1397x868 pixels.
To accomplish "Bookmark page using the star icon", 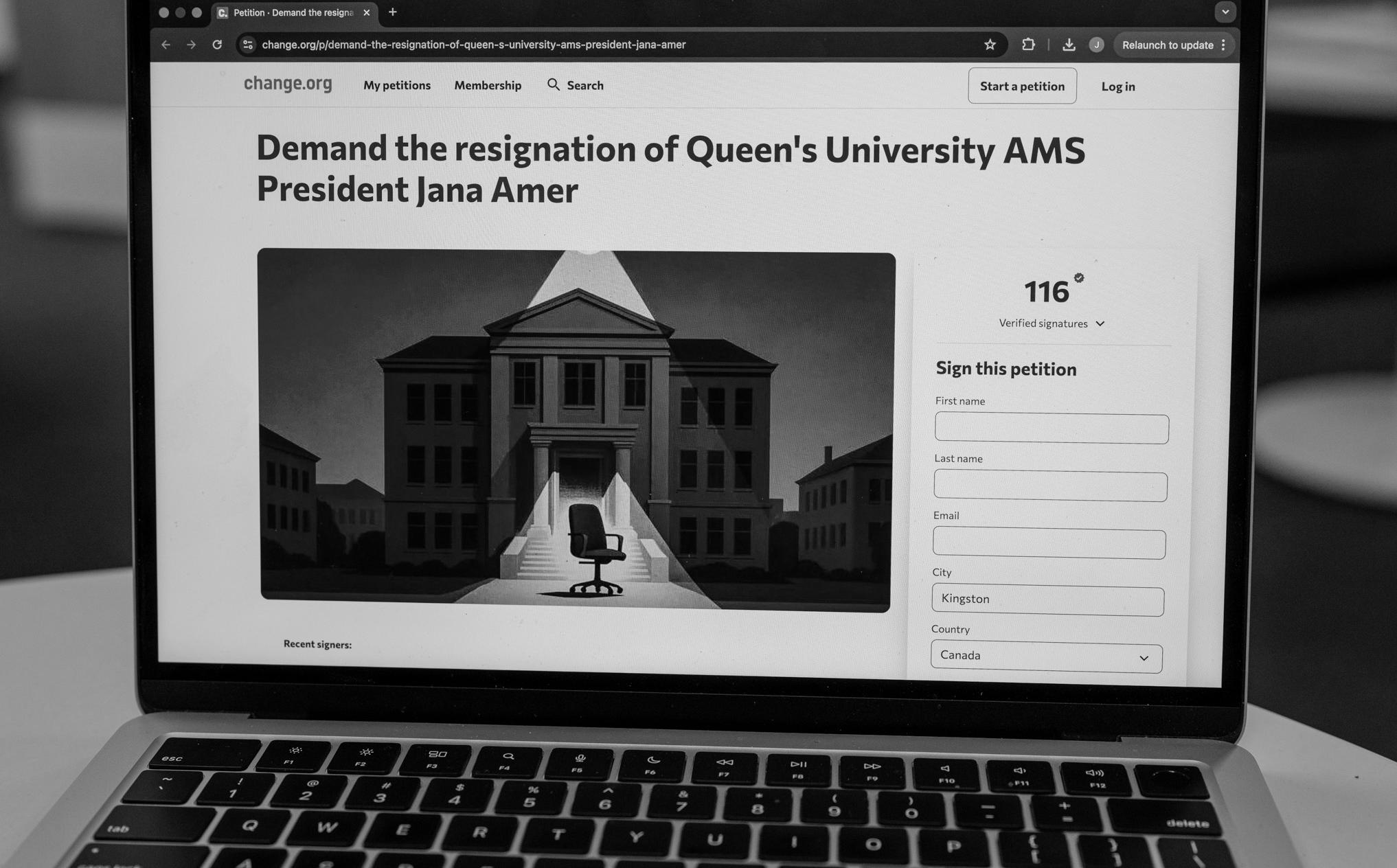I will [x=990, y=45].
